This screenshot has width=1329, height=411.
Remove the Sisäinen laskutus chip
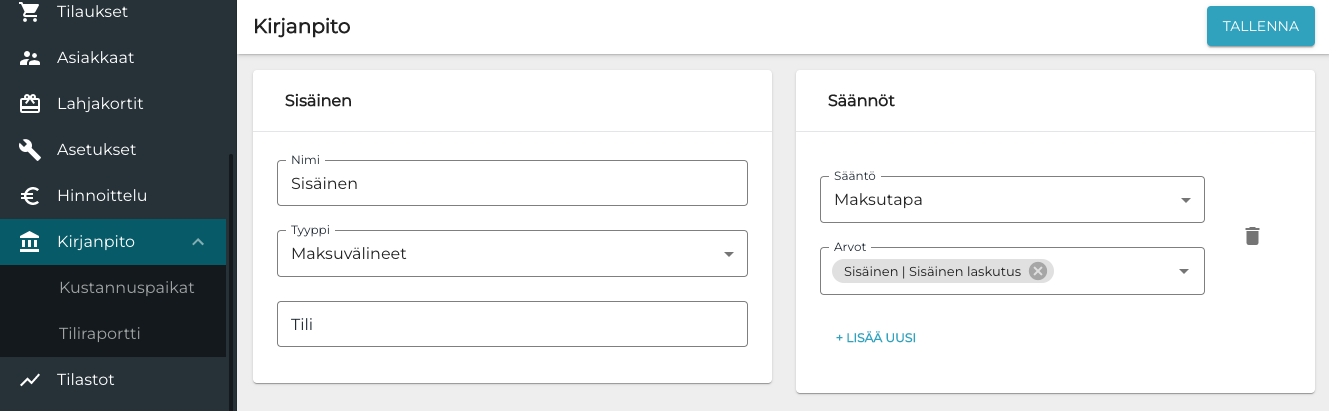tap(1038, 271)
